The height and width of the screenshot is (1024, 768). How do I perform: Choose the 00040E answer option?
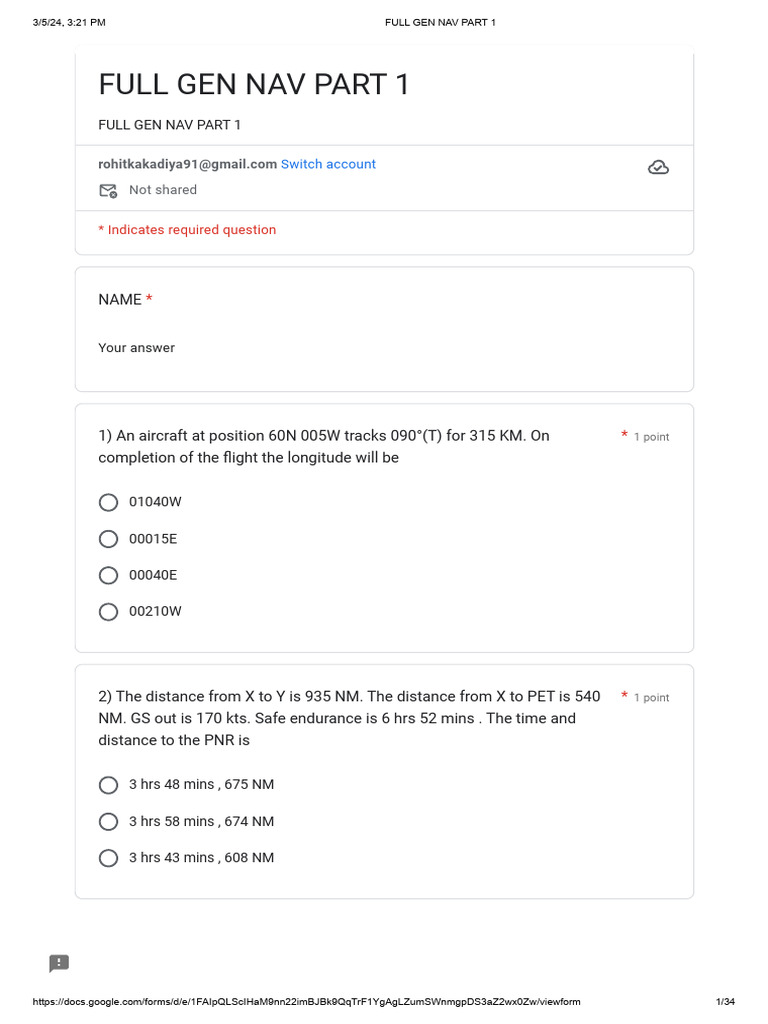pyautogui.click(x=109, y=575)
